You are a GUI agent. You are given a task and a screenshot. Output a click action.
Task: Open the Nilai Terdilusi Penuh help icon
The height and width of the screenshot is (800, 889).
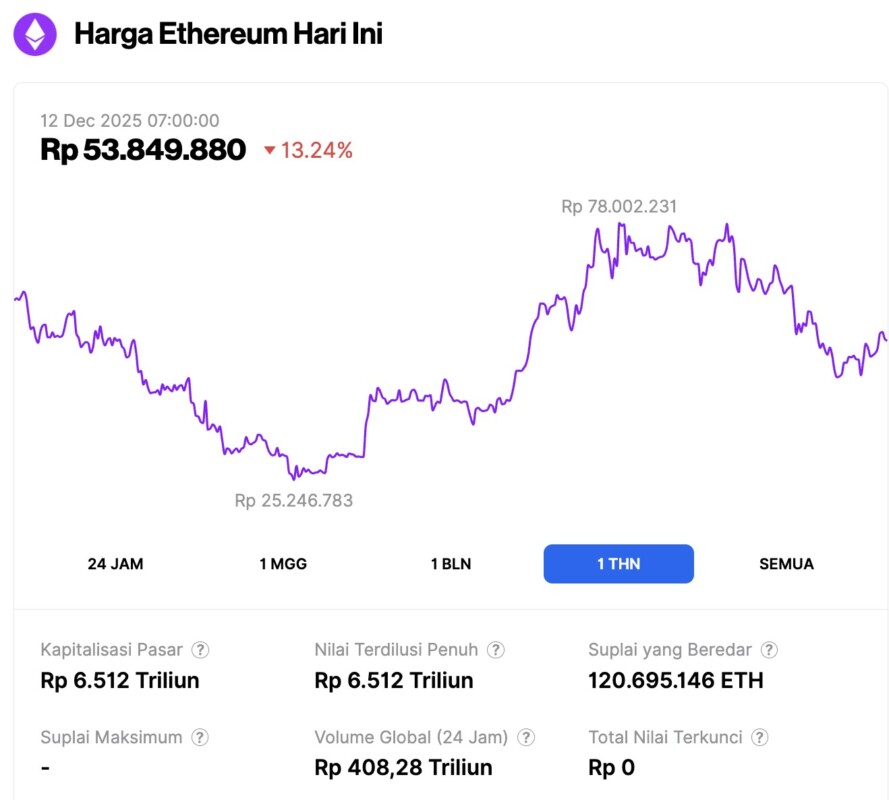[x=495, y=649]
